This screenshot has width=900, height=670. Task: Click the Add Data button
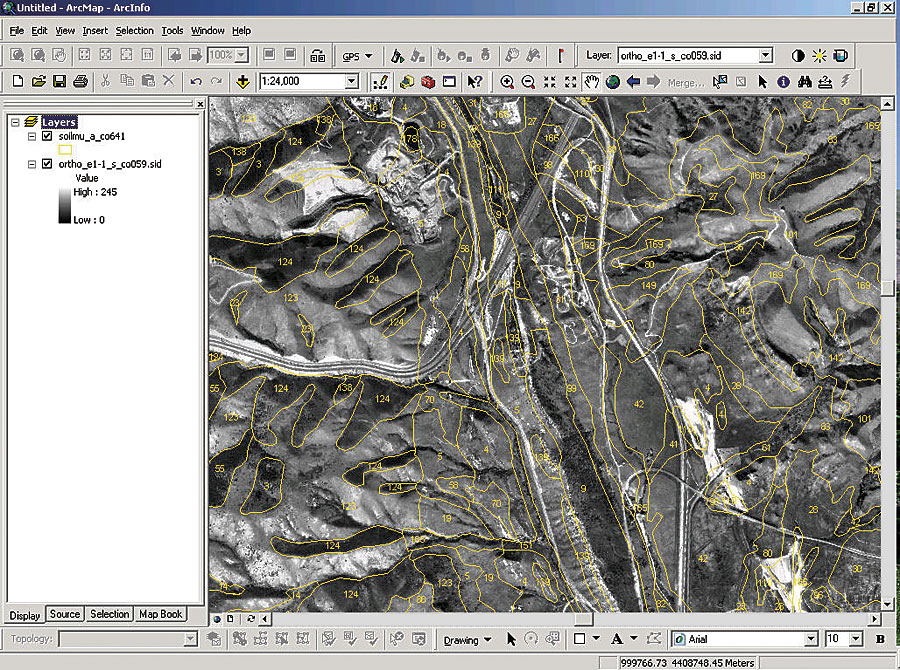243,82
